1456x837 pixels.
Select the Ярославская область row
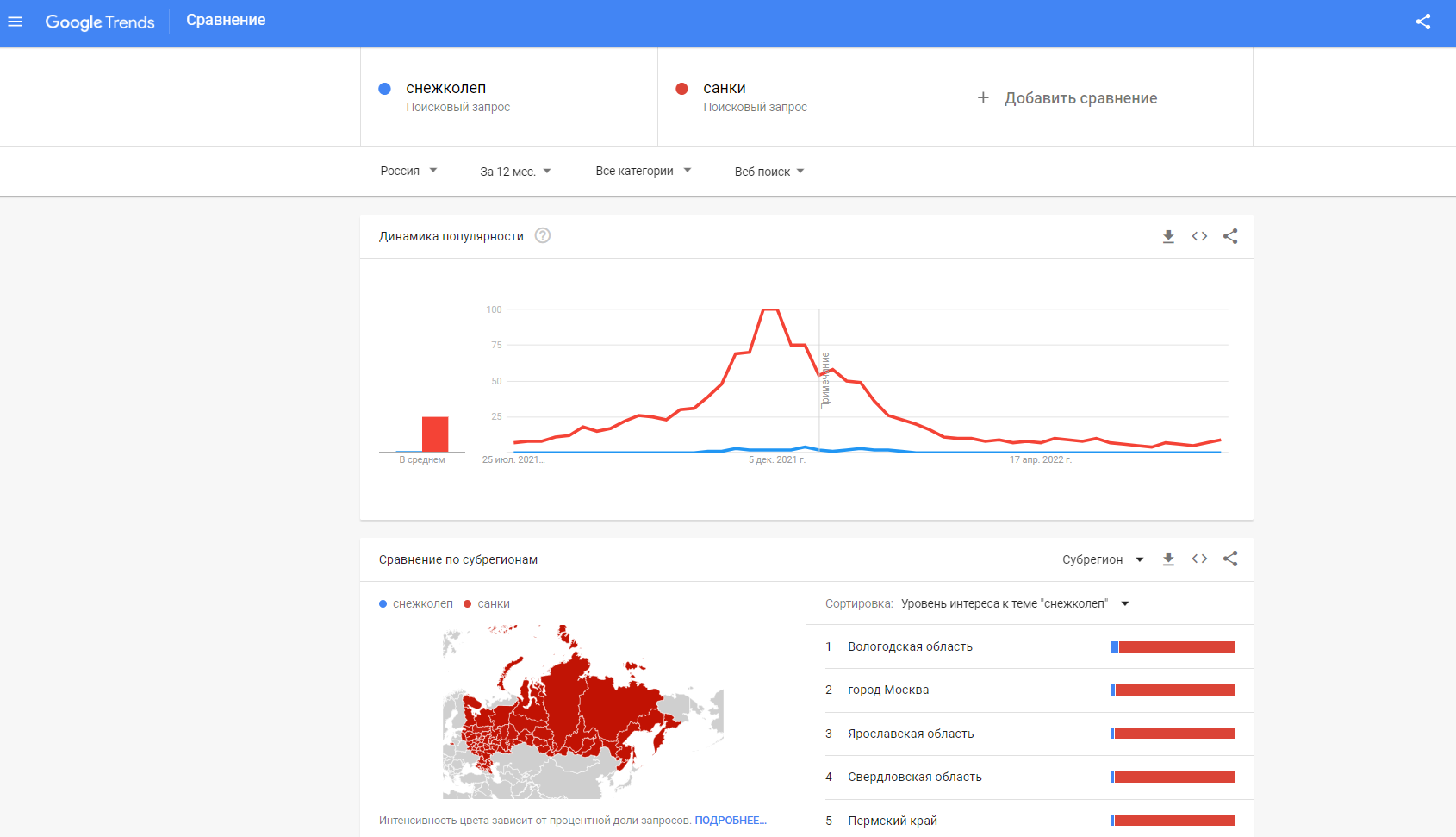[1030, 734]
